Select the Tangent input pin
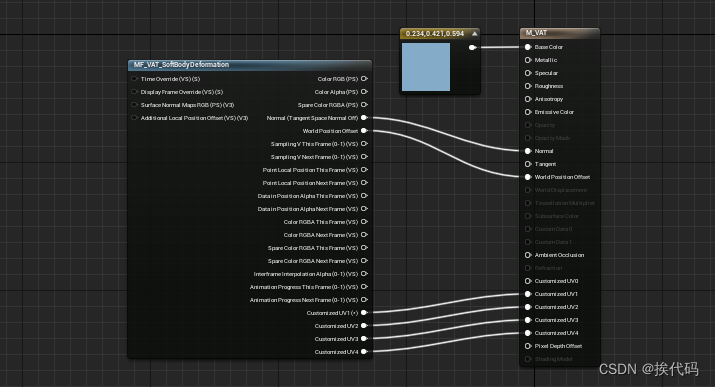Screen dimensions: 715x387 click(x=528, y=164)
